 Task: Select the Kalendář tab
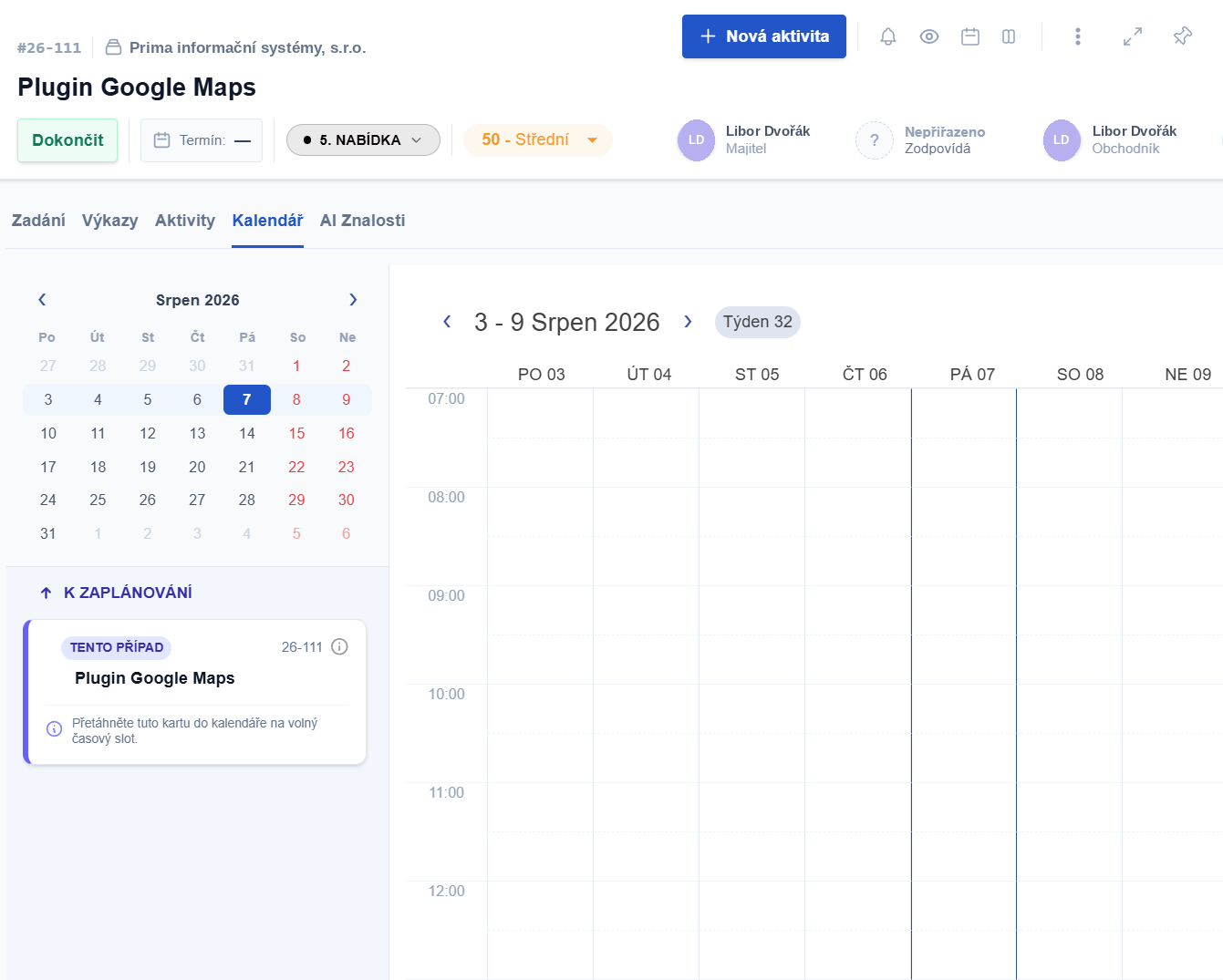(267, 221)
